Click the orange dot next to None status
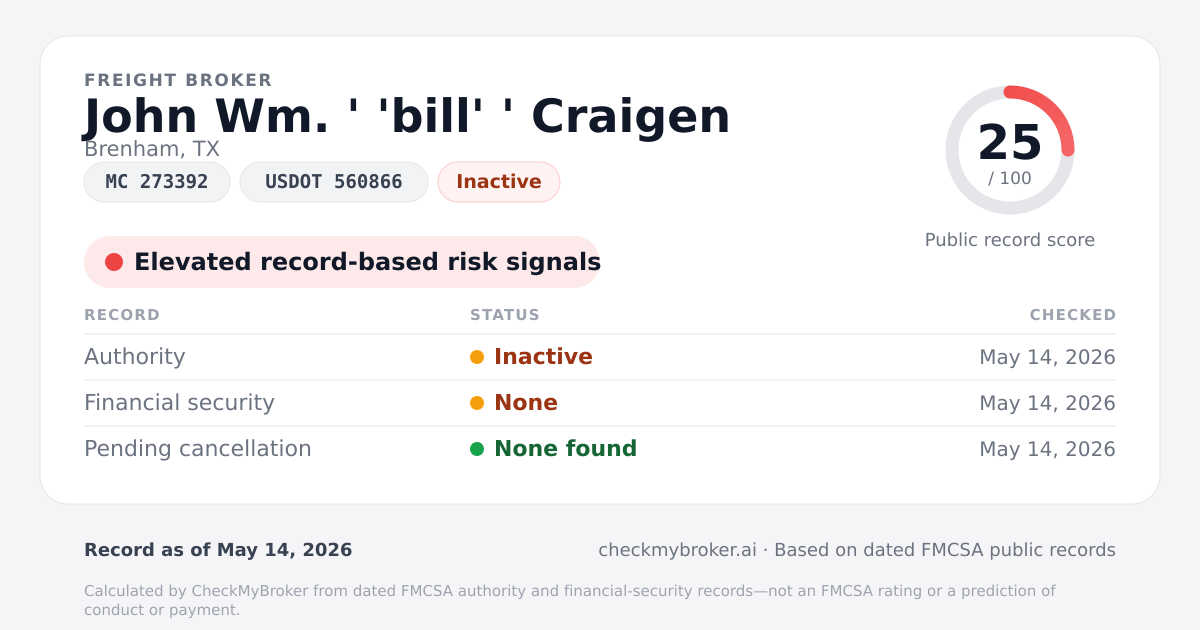1200x630 pixels. (477, 403)
